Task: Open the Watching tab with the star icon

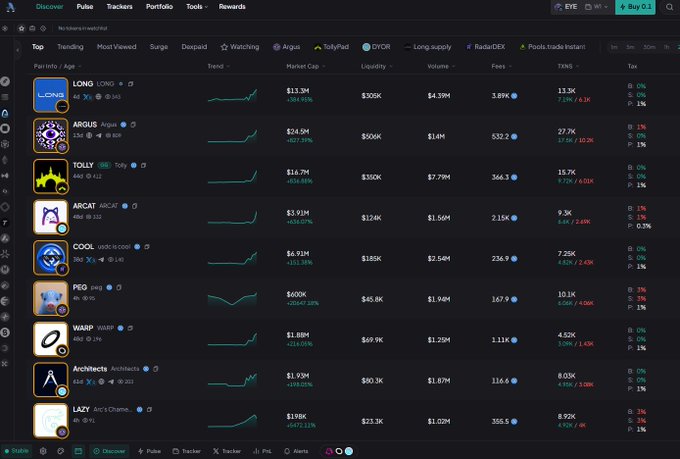Action: [x=240, y=47]
